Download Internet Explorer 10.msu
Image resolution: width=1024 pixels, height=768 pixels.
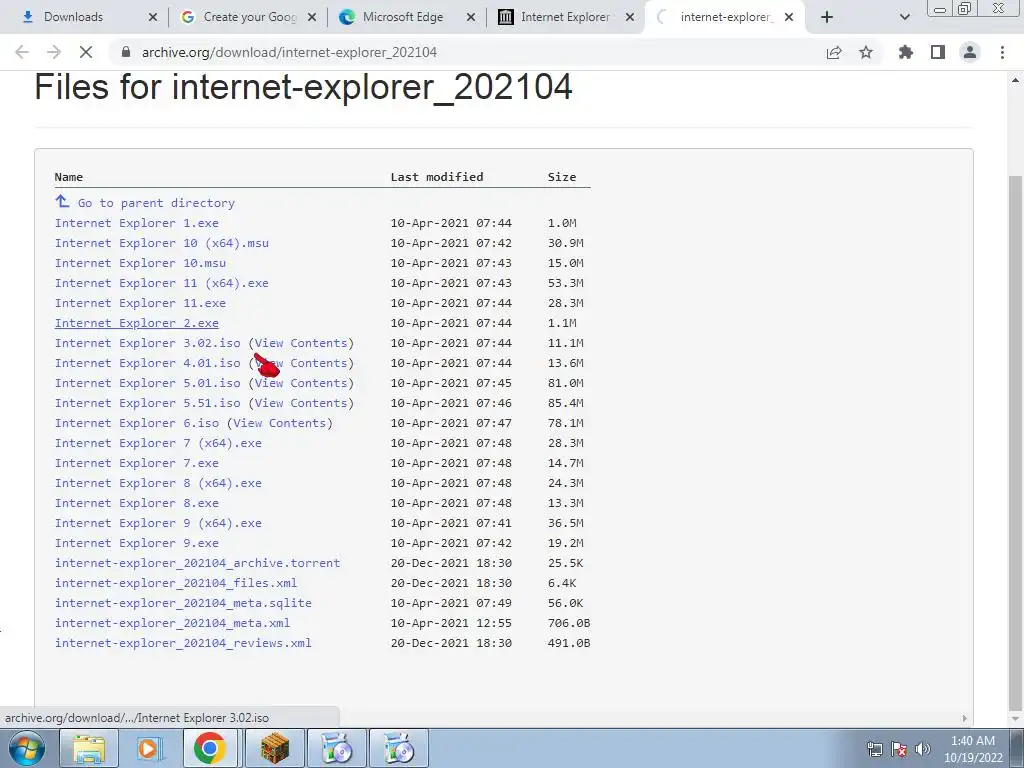pos(140,263)
